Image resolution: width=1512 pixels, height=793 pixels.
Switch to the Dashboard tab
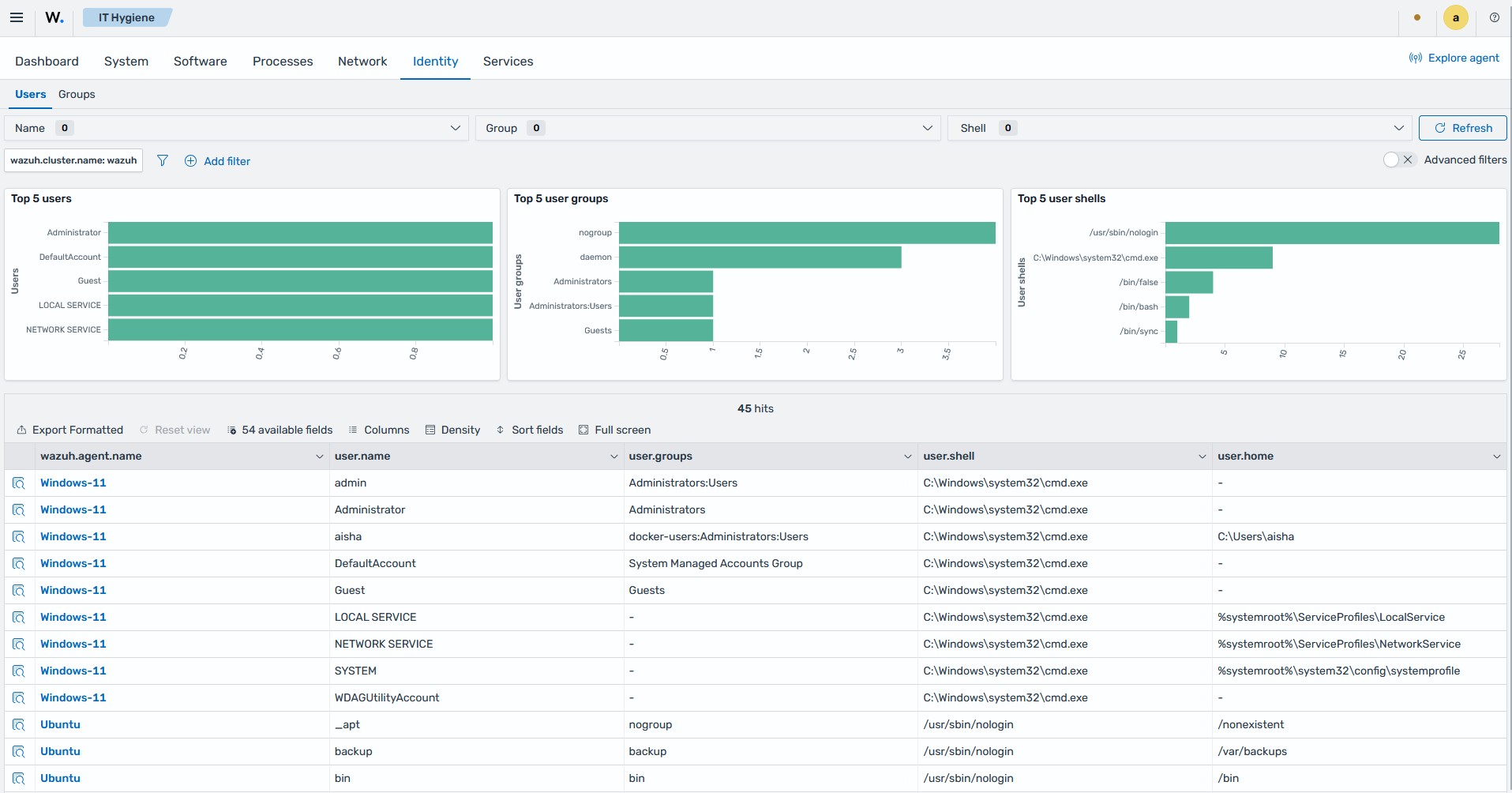click(47, 62)
